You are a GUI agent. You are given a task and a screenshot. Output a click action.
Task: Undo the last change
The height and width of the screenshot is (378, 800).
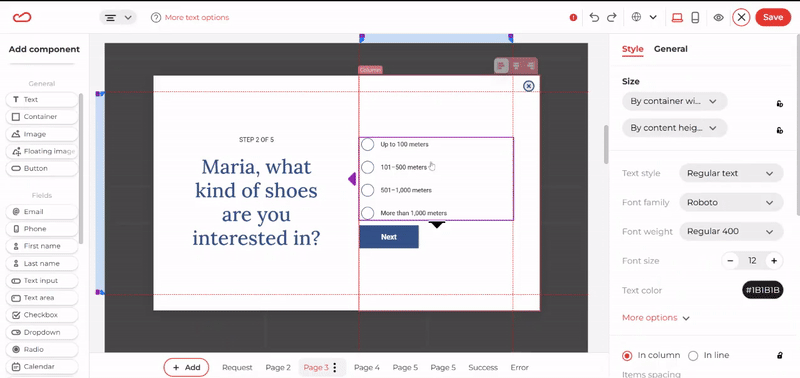594,17
